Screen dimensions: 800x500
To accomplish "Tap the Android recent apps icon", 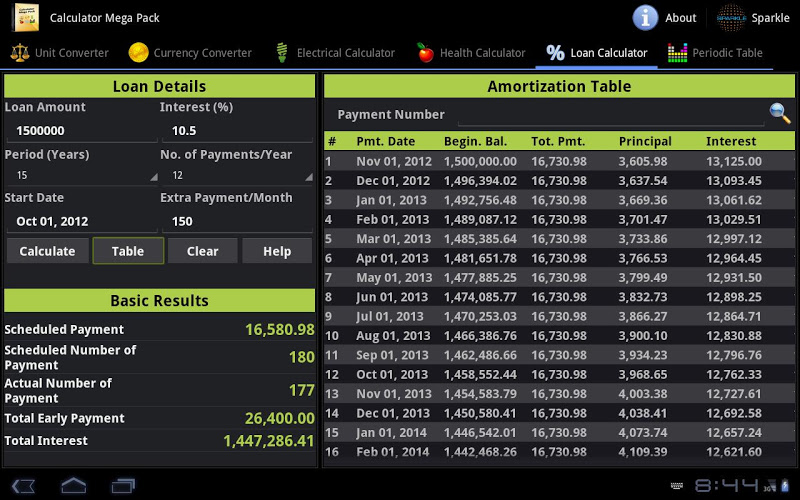I will 123,485.
